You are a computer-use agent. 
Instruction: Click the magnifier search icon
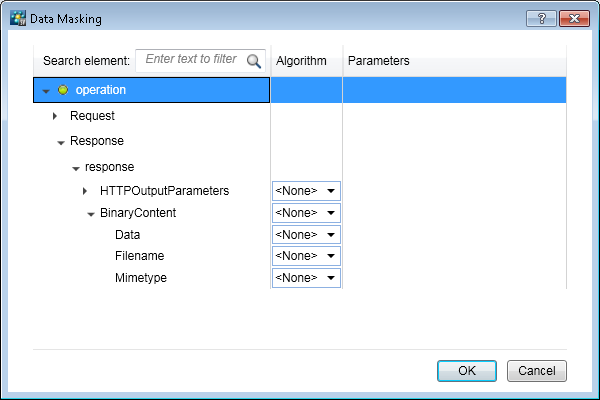[x=253, y=60]
